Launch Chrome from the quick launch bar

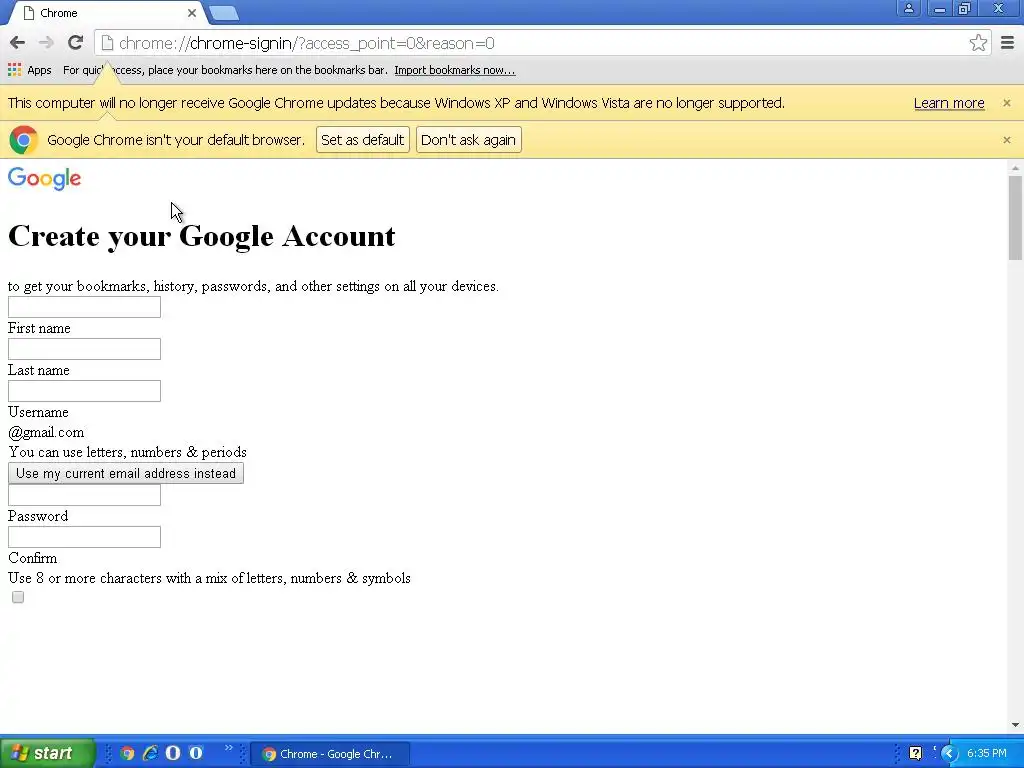click(x=127, y=753)
